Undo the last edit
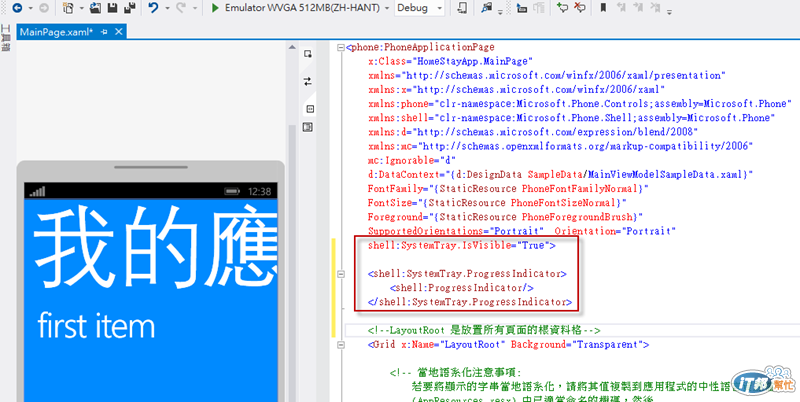Screen dimensions: 800x402 click(153, 8)
